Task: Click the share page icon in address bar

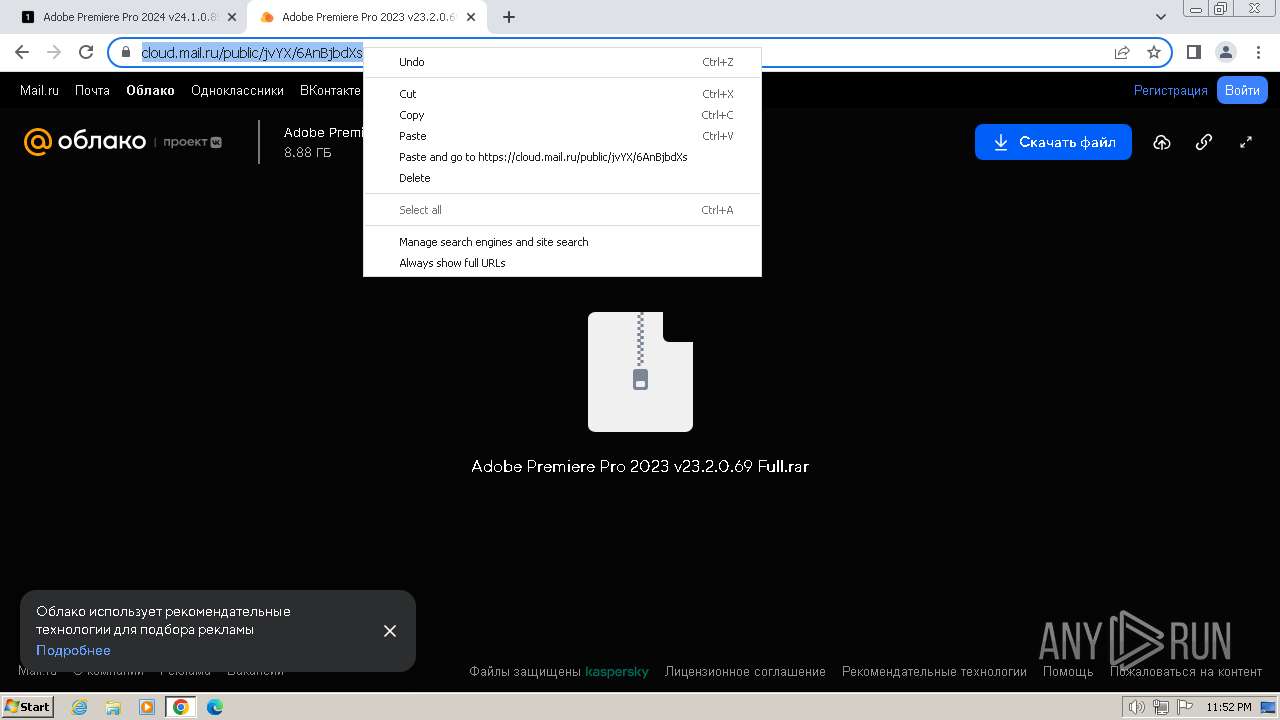Action: click(x=1122, y=52)
